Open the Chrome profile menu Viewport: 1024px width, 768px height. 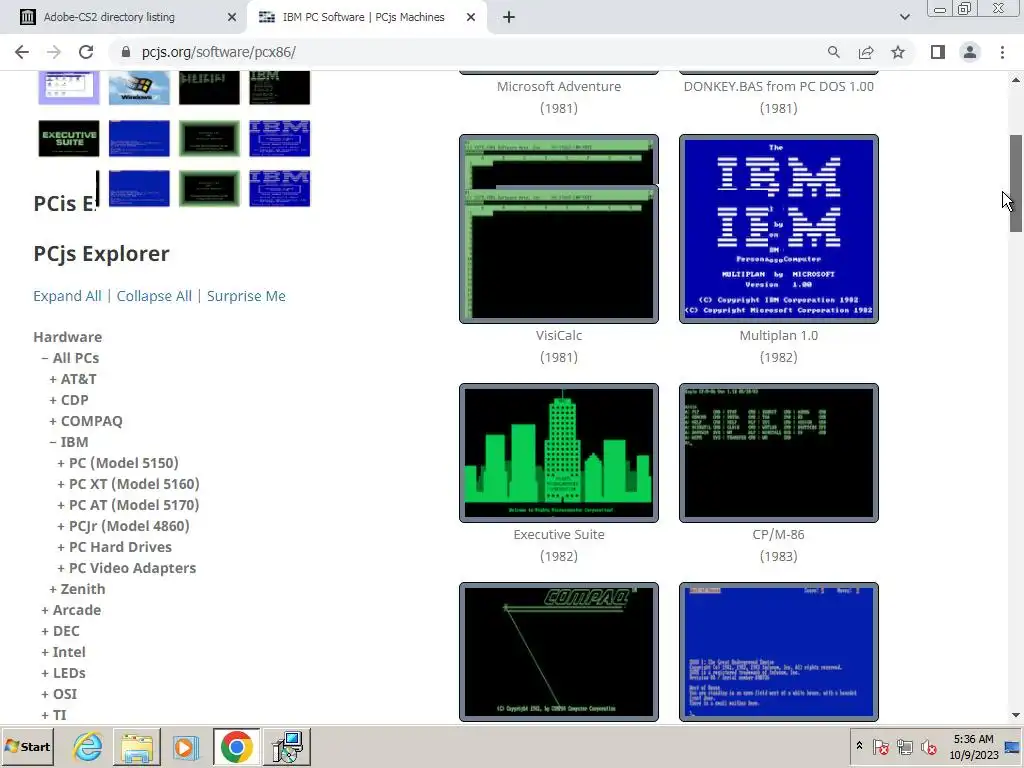tap(970, 52)
